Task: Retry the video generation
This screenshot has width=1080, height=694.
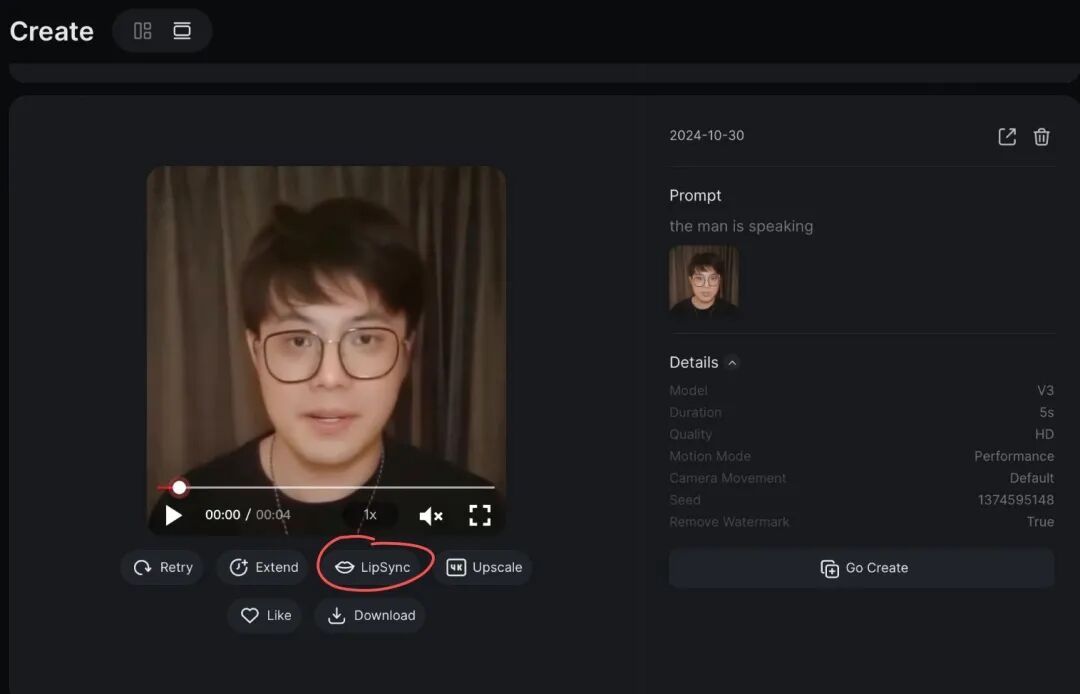Action: [x=163, y=567]
